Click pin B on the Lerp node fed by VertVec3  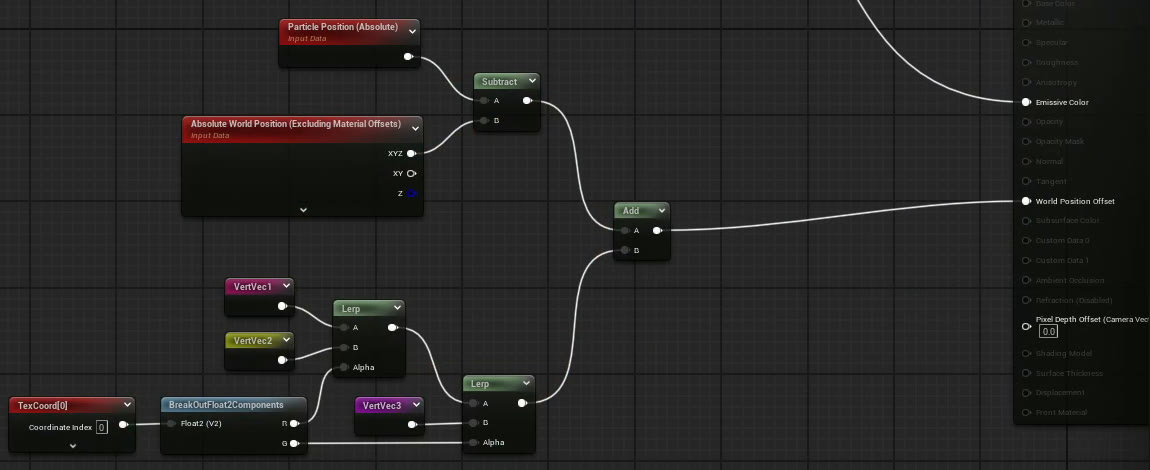click(x=473, y=422)
